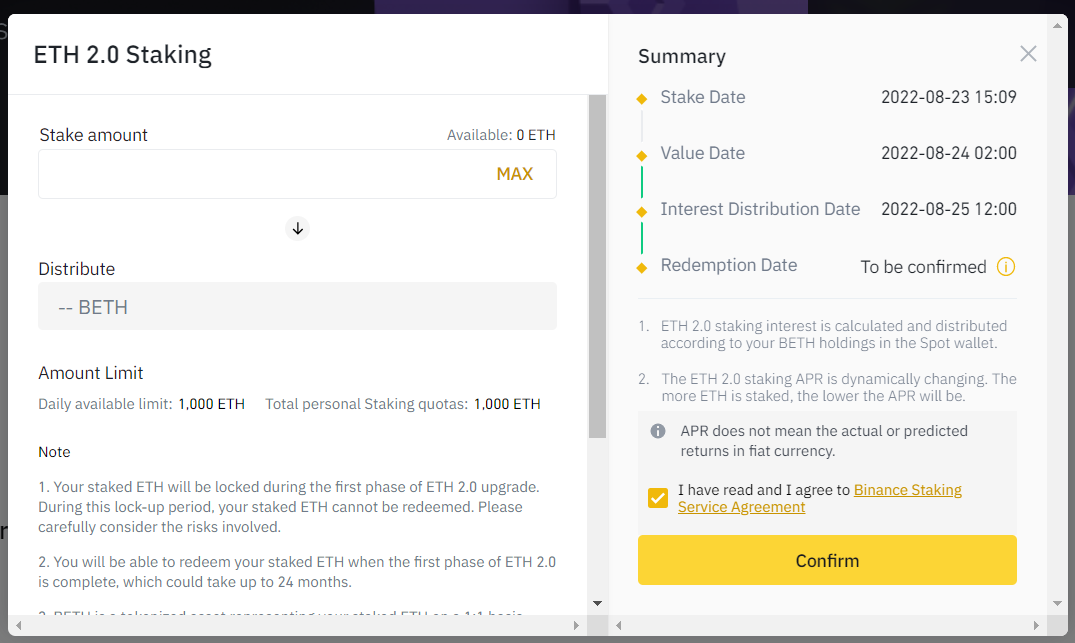Click the Redemption Date diamond marker
This screenshot has width=1075, height=643.
(x=641, y=265)
